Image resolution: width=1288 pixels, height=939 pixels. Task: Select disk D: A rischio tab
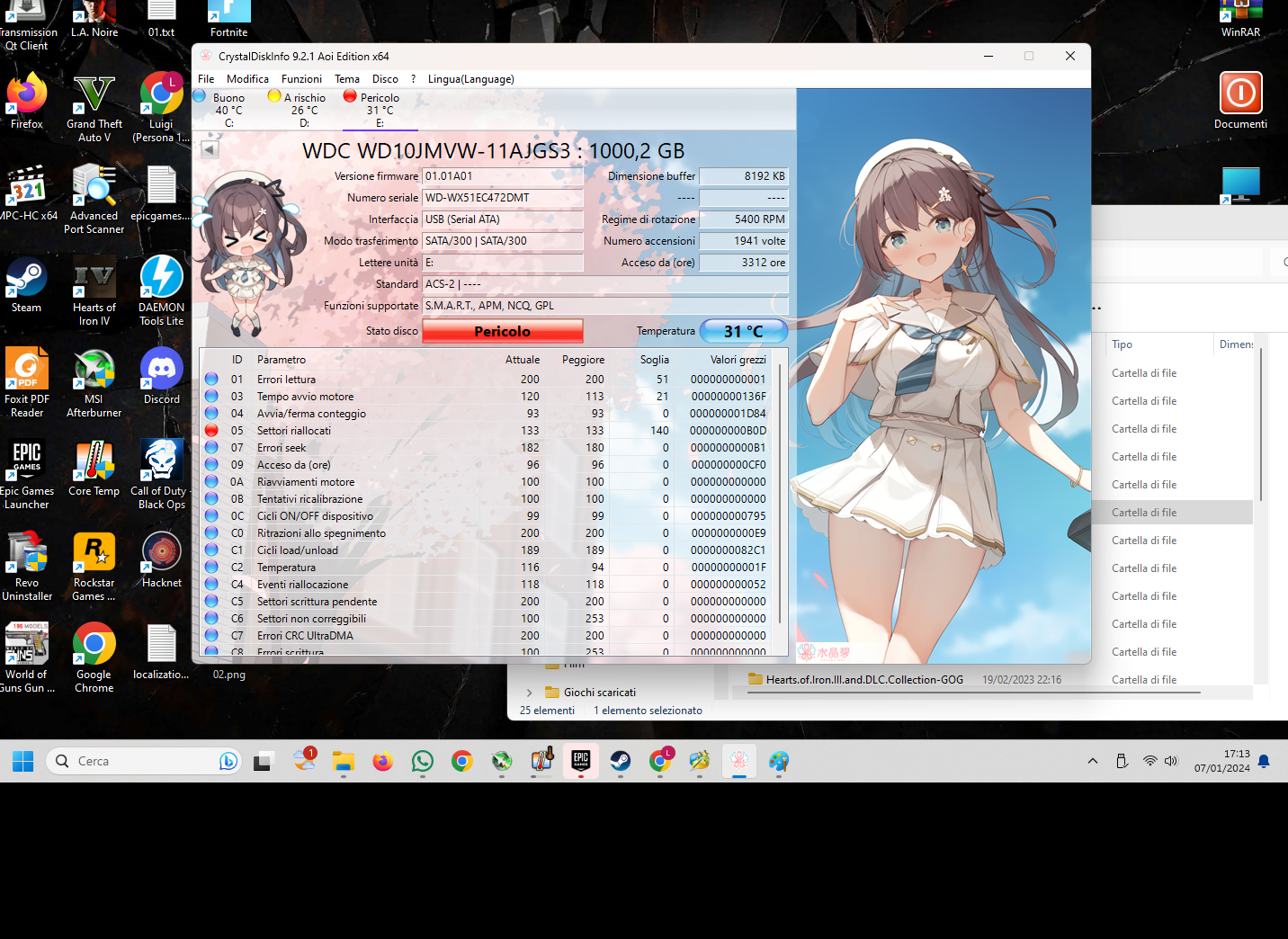[305, 109]
